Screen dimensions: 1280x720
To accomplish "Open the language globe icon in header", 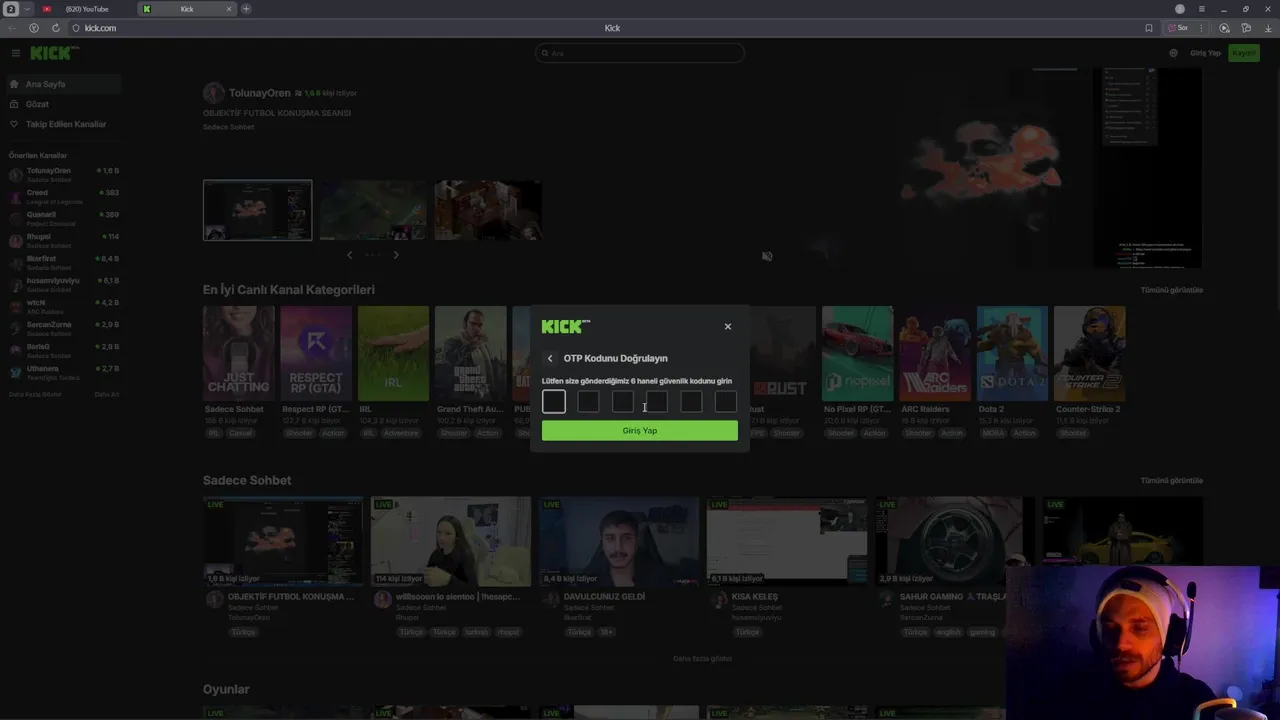I will coord(1173,53).
